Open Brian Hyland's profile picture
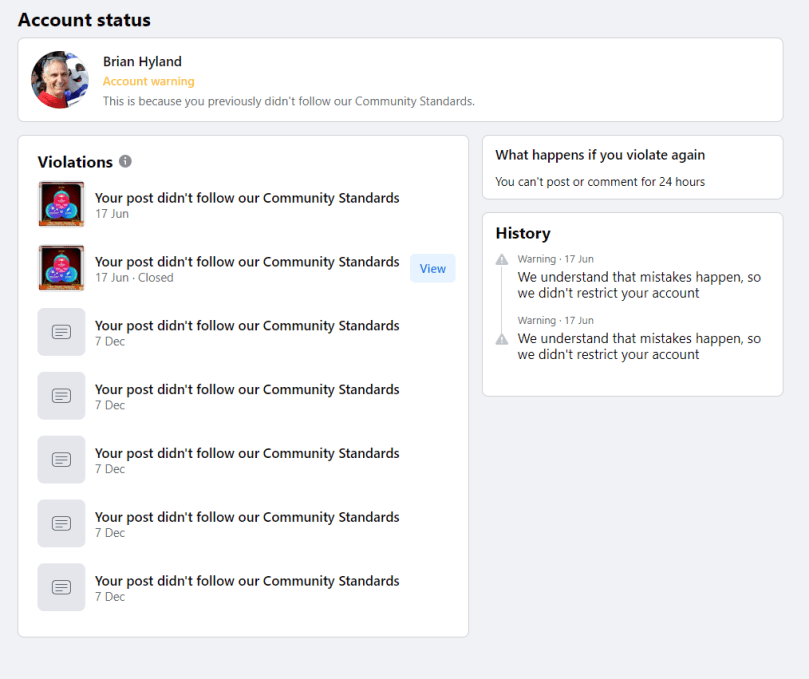Screen dimensions: 809x679 pos(60,80)
